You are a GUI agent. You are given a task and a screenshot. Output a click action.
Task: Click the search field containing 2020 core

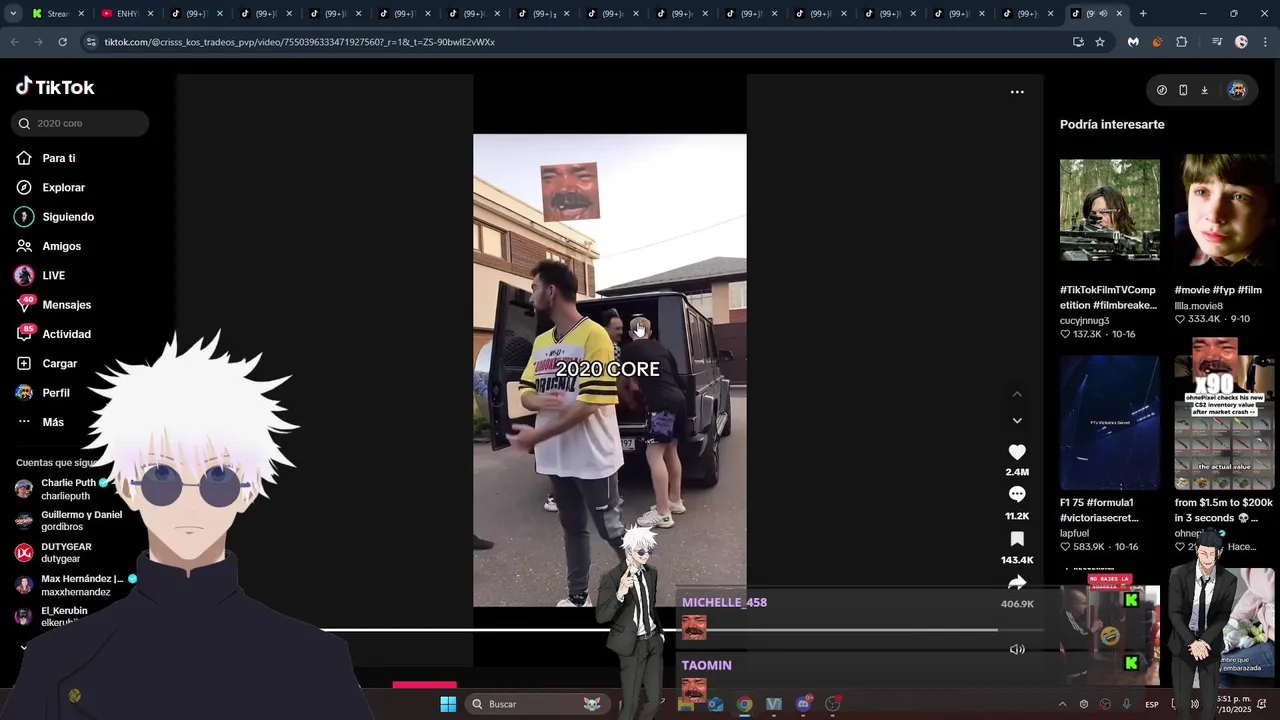point(80,123)
